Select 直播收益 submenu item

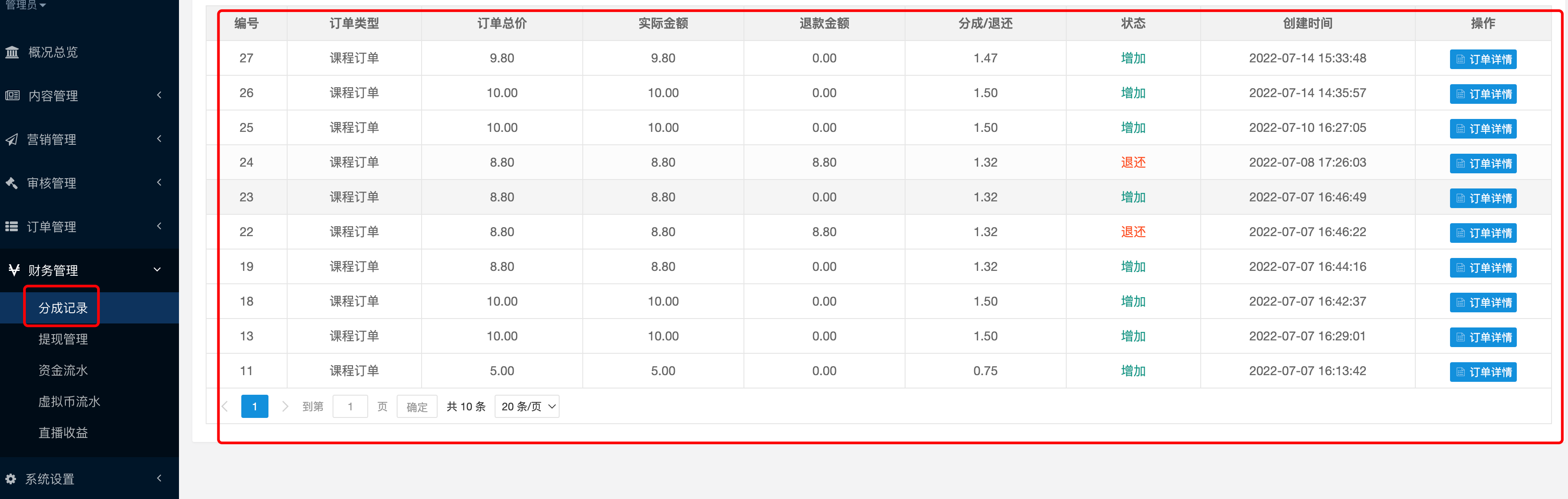63,432
